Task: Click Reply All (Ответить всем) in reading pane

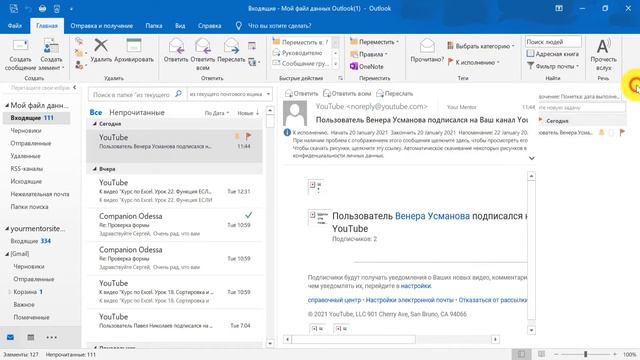Action: point(347,93)
